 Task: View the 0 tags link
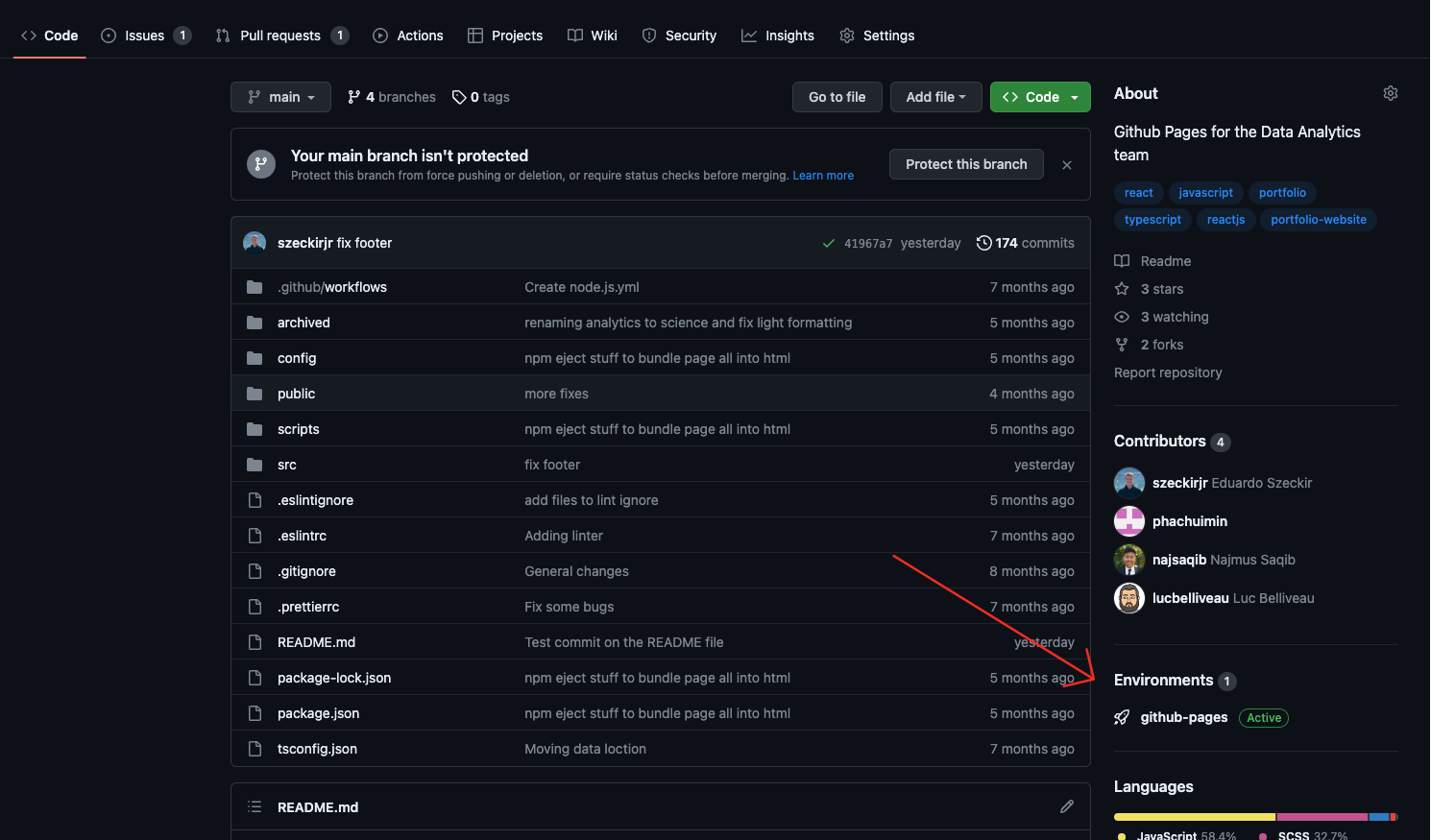pyautogui.click(x=481, y=97)
